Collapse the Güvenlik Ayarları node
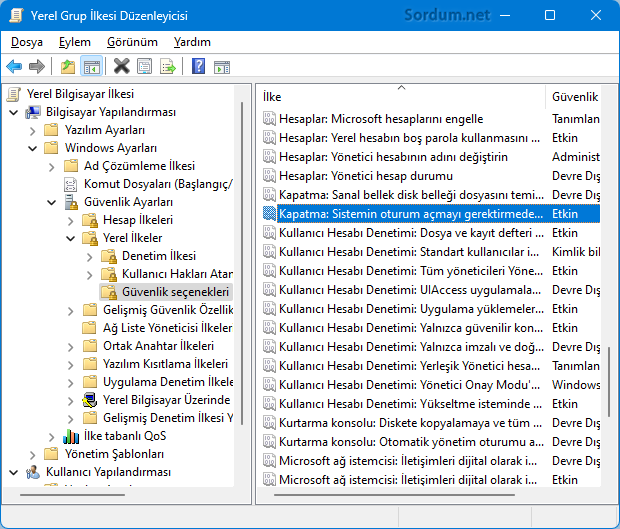This screenshot has width=620, height=529. coord(51,202)
